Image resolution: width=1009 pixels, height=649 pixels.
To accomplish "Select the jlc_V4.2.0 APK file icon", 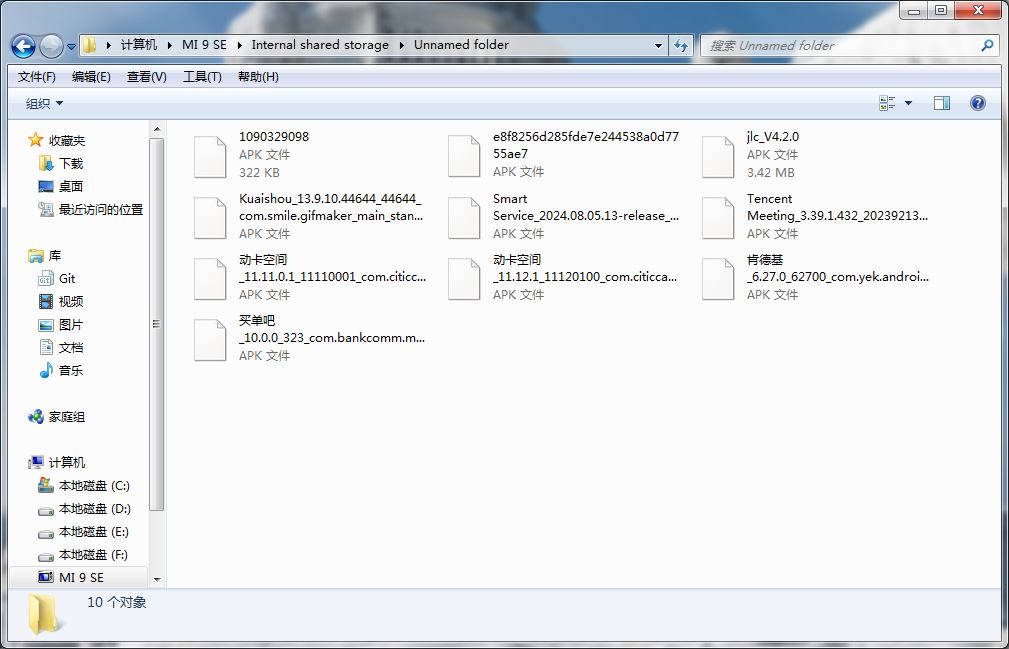I will pos(718,156).
